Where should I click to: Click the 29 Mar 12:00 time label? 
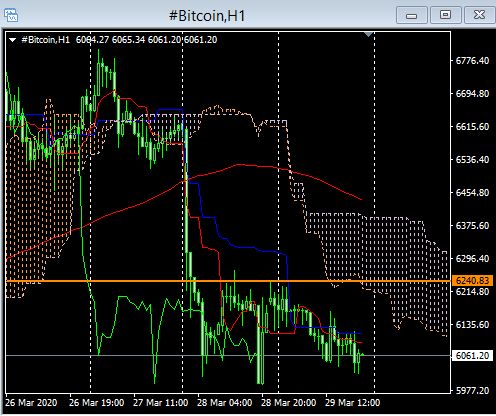353,403
